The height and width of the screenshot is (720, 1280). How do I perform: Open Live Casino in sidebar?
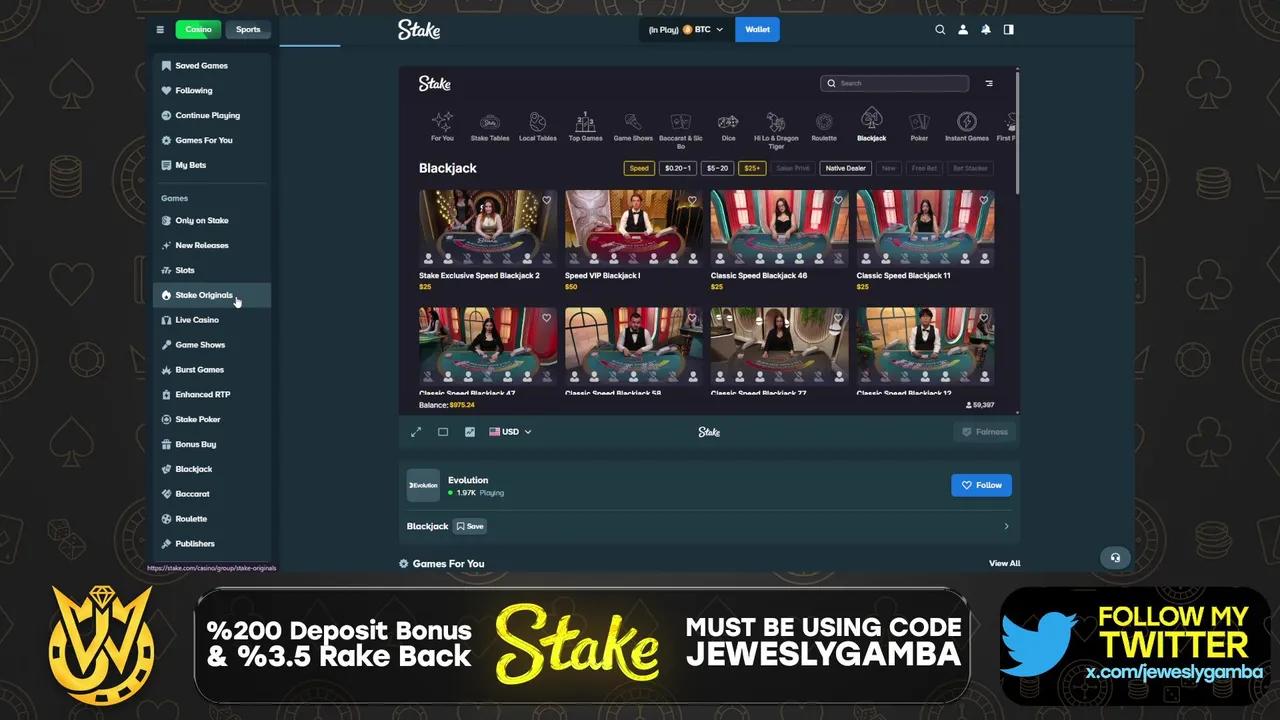pyautogui.click(x=211, y=320)
